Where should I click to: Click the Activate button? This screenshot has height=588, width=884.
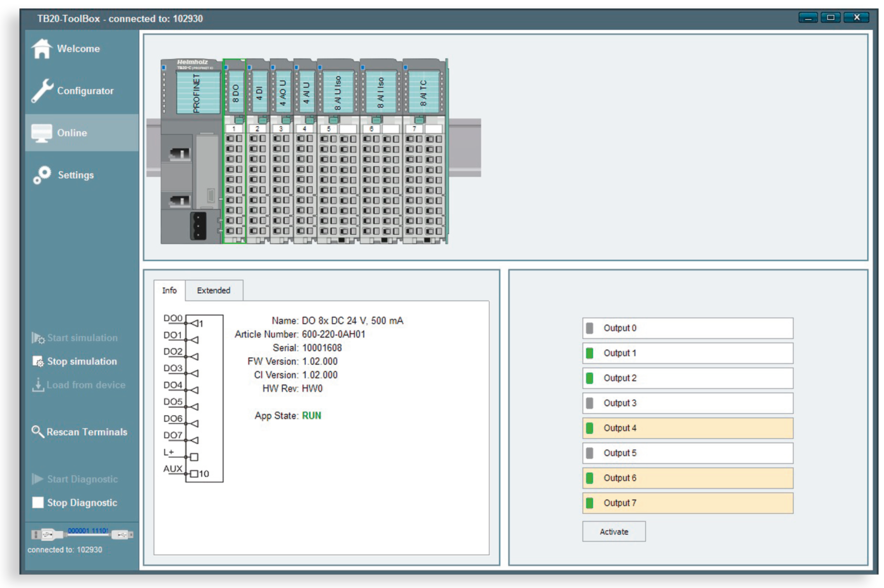[x=614, y=532]
